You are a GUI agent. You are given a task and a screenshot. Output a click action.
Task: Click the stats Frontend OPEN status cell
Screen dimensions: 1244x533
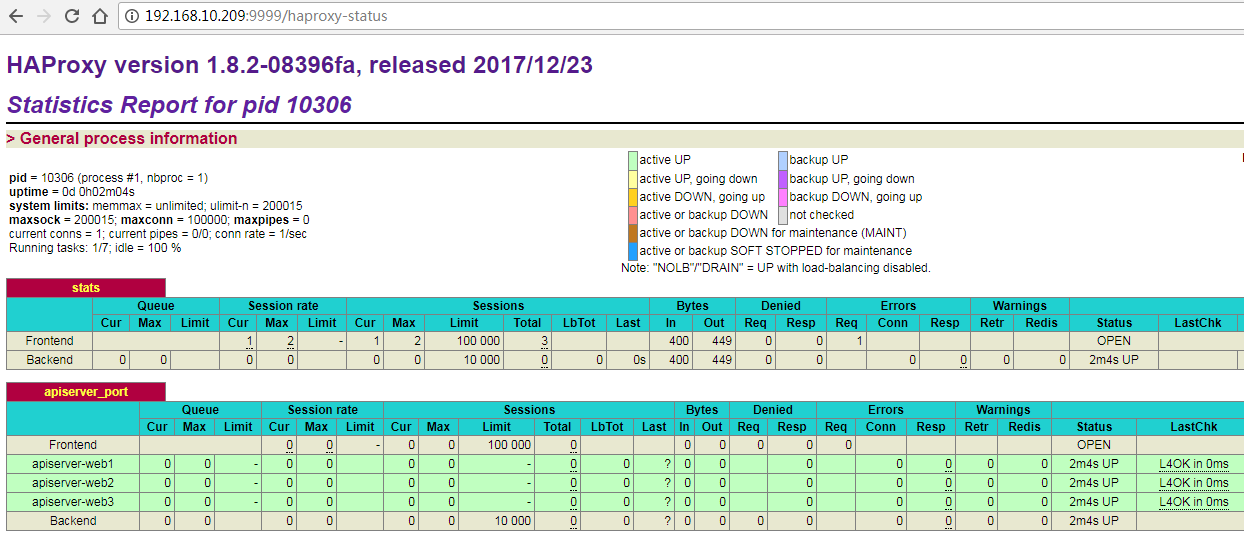coord(1114,341)
